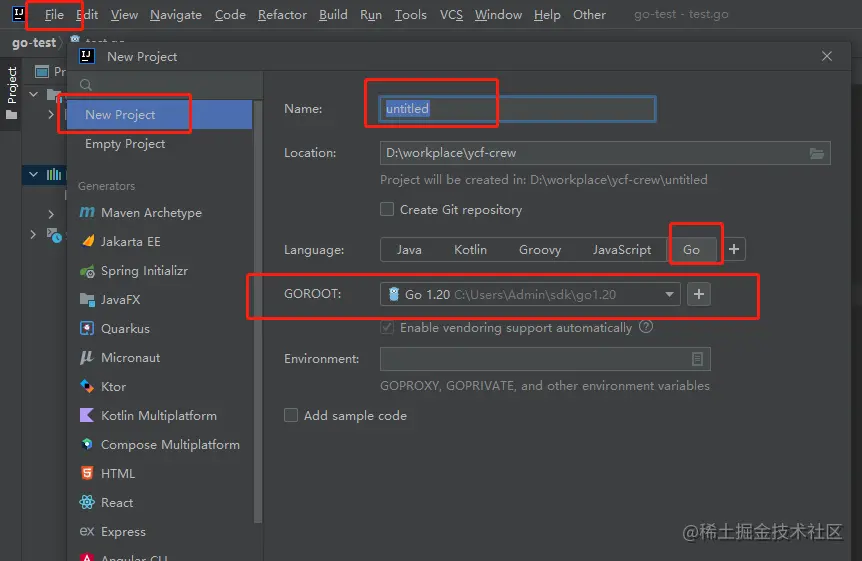Open the vendoring support help icon
Viewport: 862px width, 561px height.
[646, 327]
